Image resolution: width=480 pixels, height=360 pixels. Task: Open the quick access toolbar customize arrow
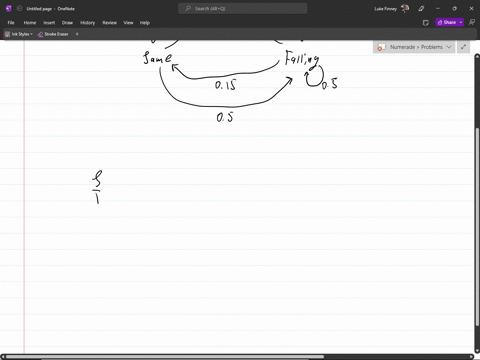click(77, 34)
